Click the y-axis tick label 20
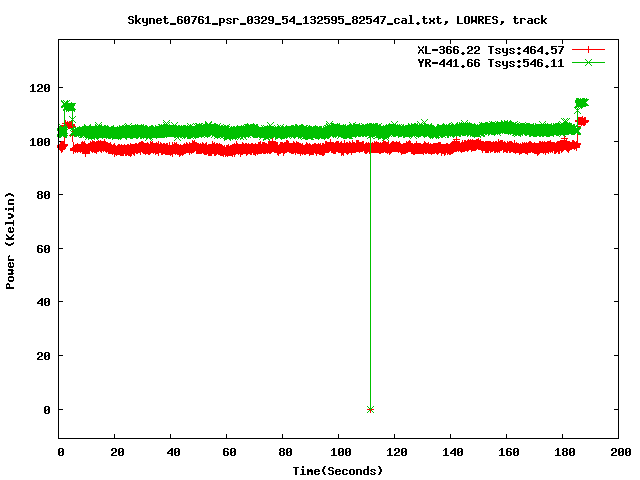The height and width of the screenshot is (480, 640). click(x=43, y=356)
